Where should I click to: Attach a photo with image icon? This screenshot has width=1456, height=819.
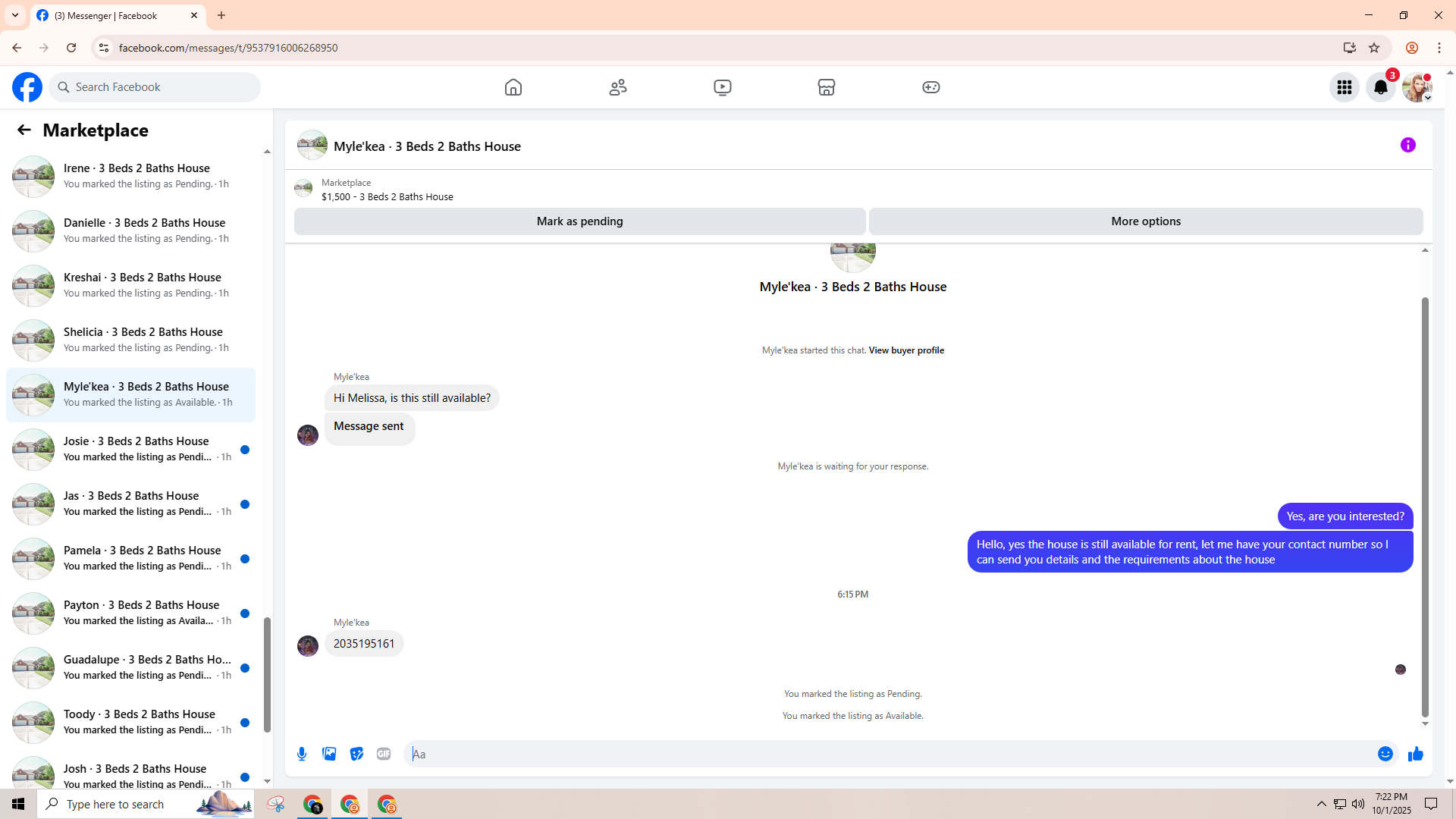329,754
